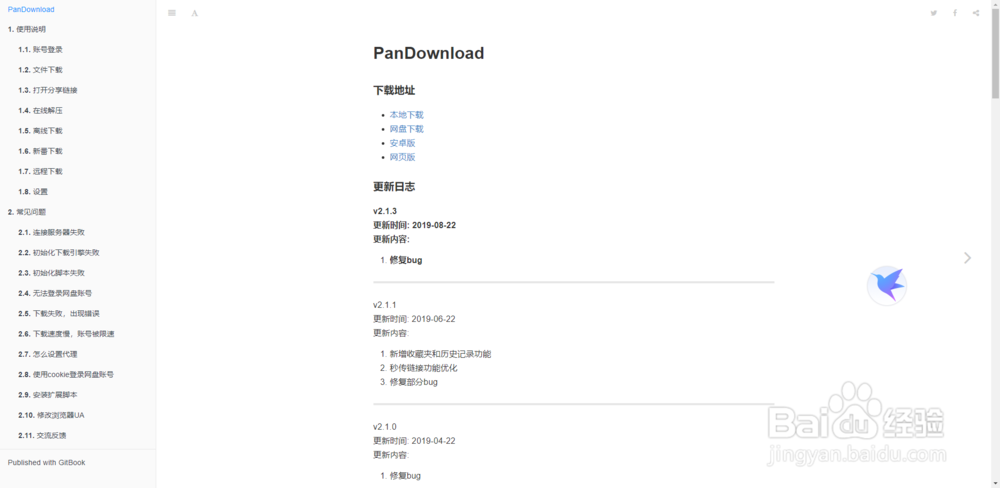Click the v2.1.3 version label
This screenshot has width=1000, height=488.
tap(385, 211)
